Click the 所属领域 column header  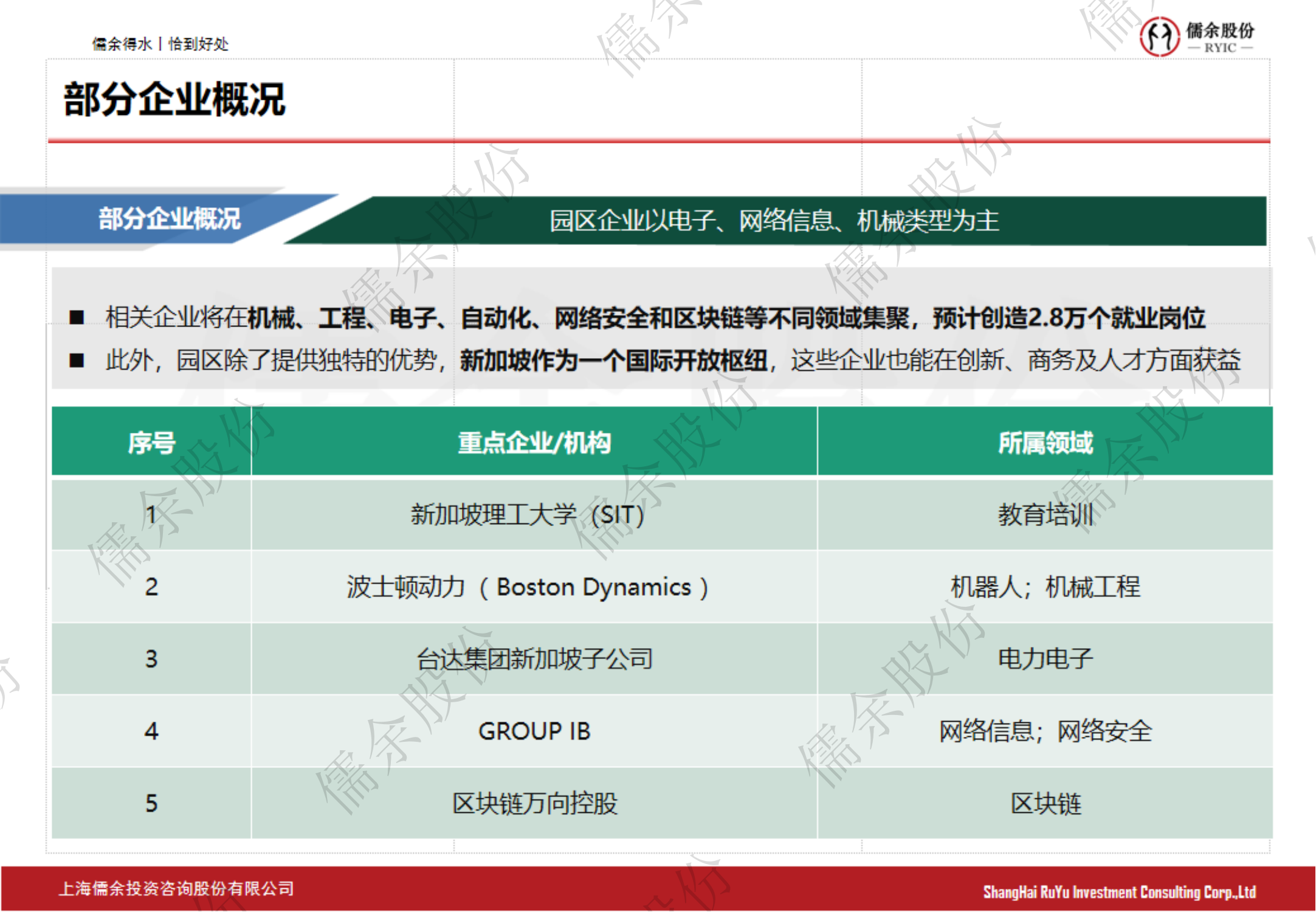1044,442
